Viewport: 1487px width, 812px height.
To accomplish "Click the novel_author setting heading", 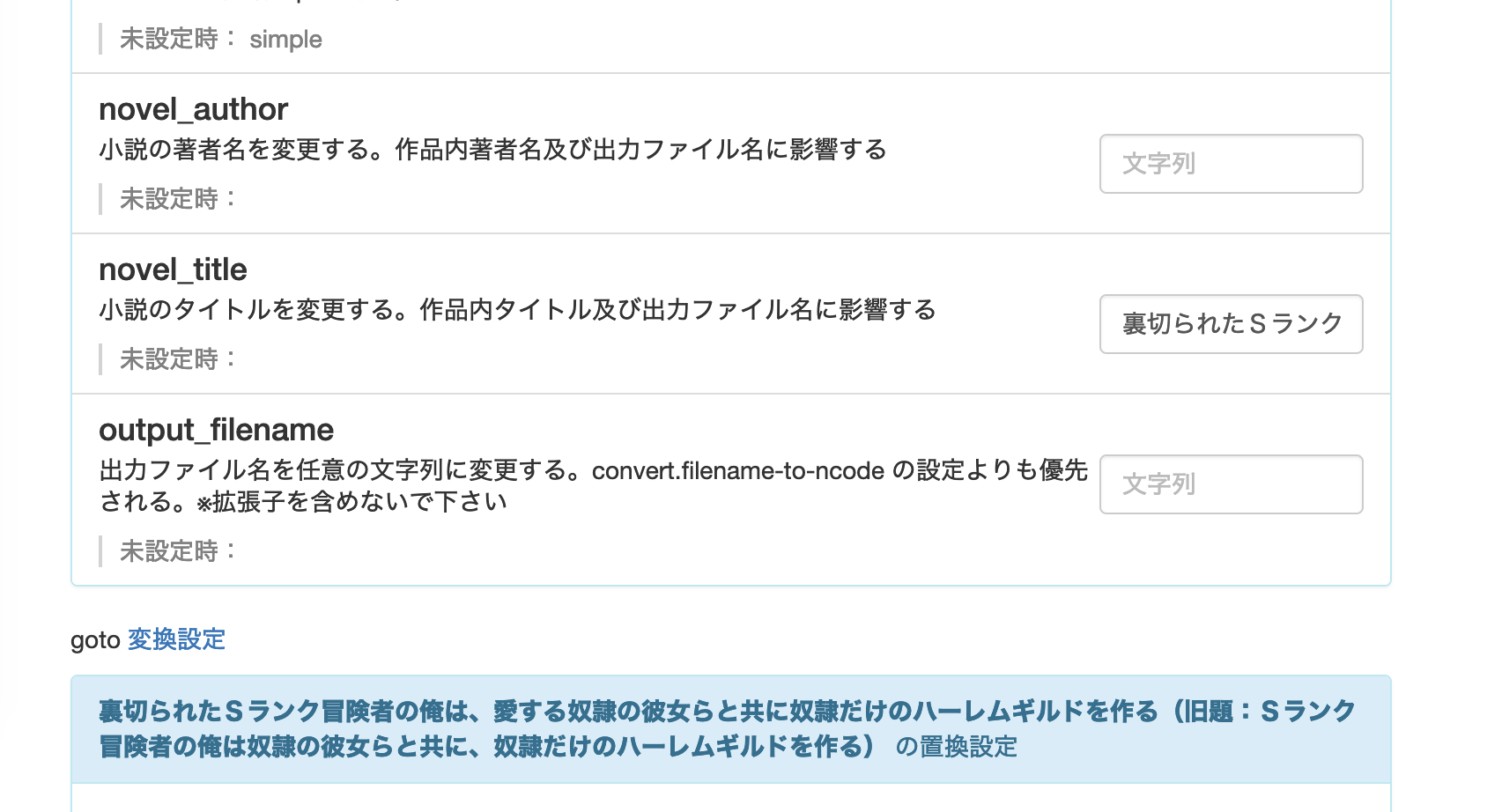I will (193, 109).
